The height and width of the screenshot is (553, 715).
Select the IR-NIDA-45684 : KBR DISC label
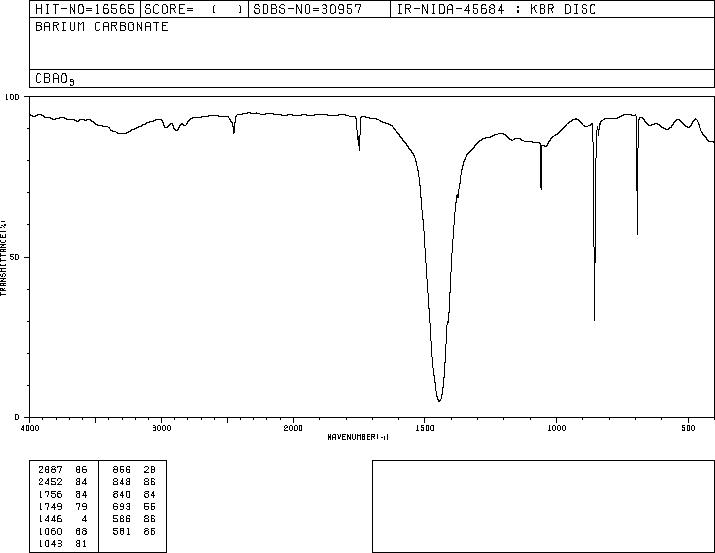coord(496,9)
